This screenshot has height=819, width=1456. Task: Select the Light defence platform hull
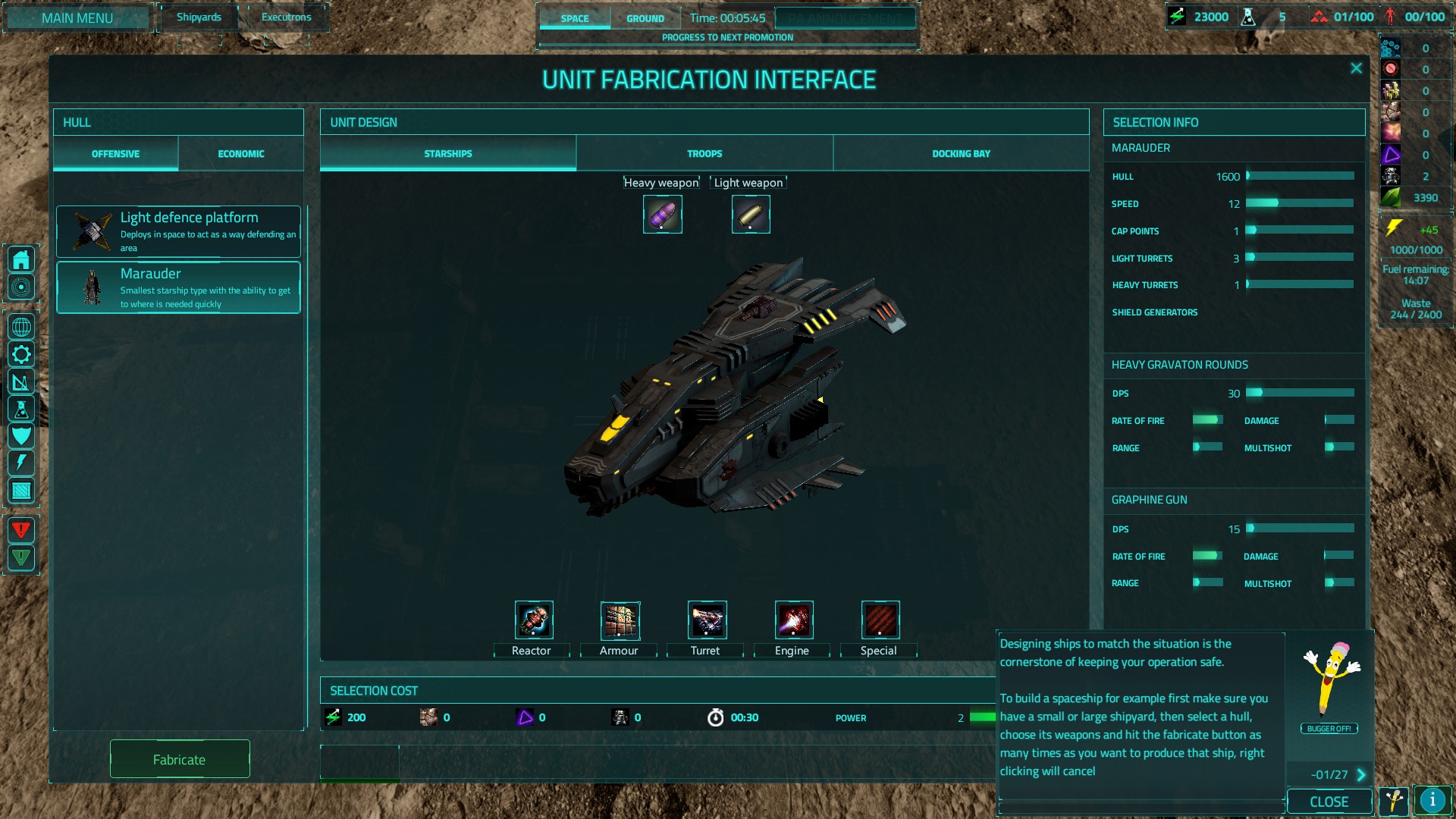click(178, 232)
